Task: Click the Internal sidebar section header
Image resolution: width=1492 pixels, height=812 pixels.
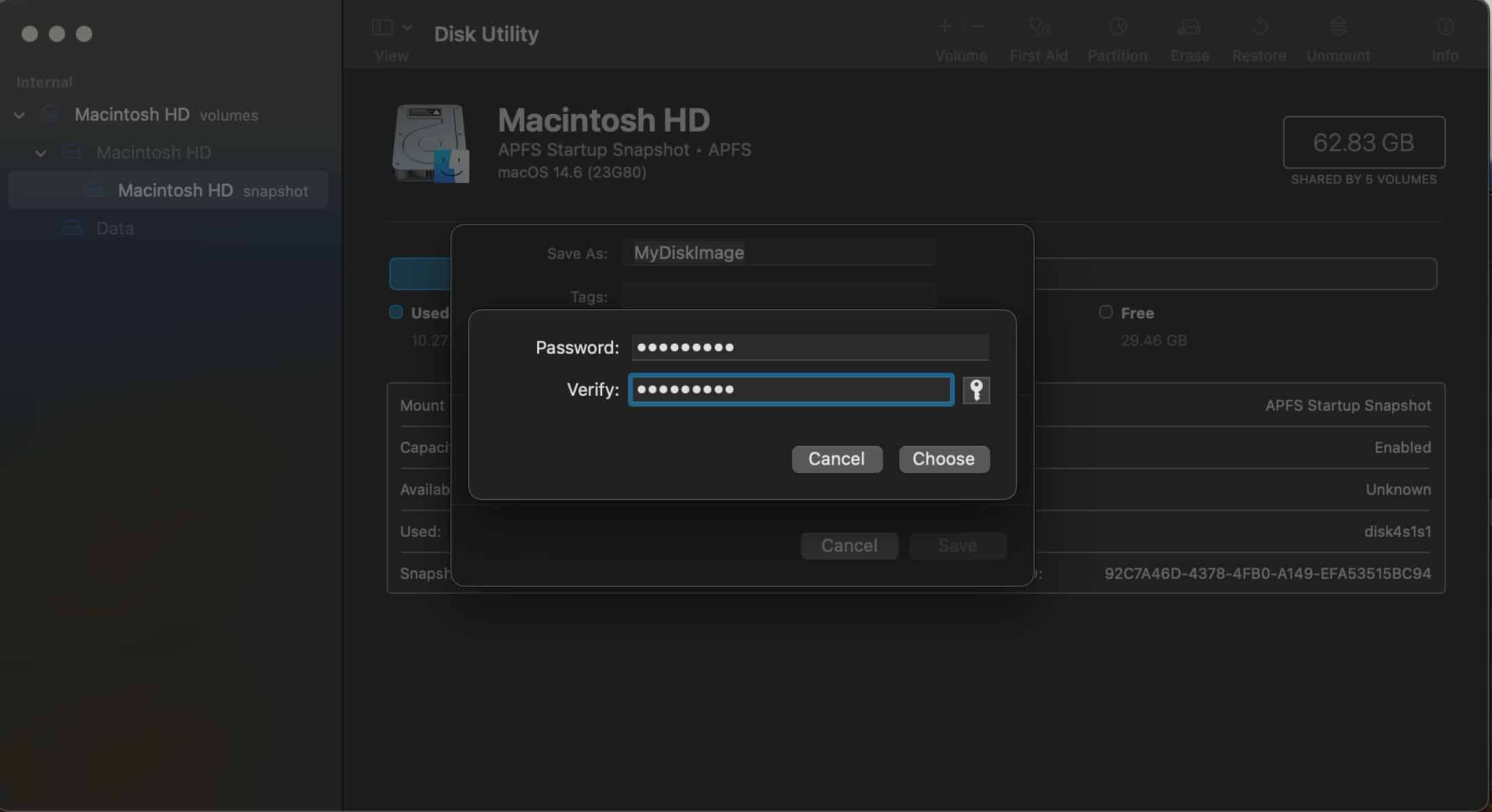Action: pos(44,82)
